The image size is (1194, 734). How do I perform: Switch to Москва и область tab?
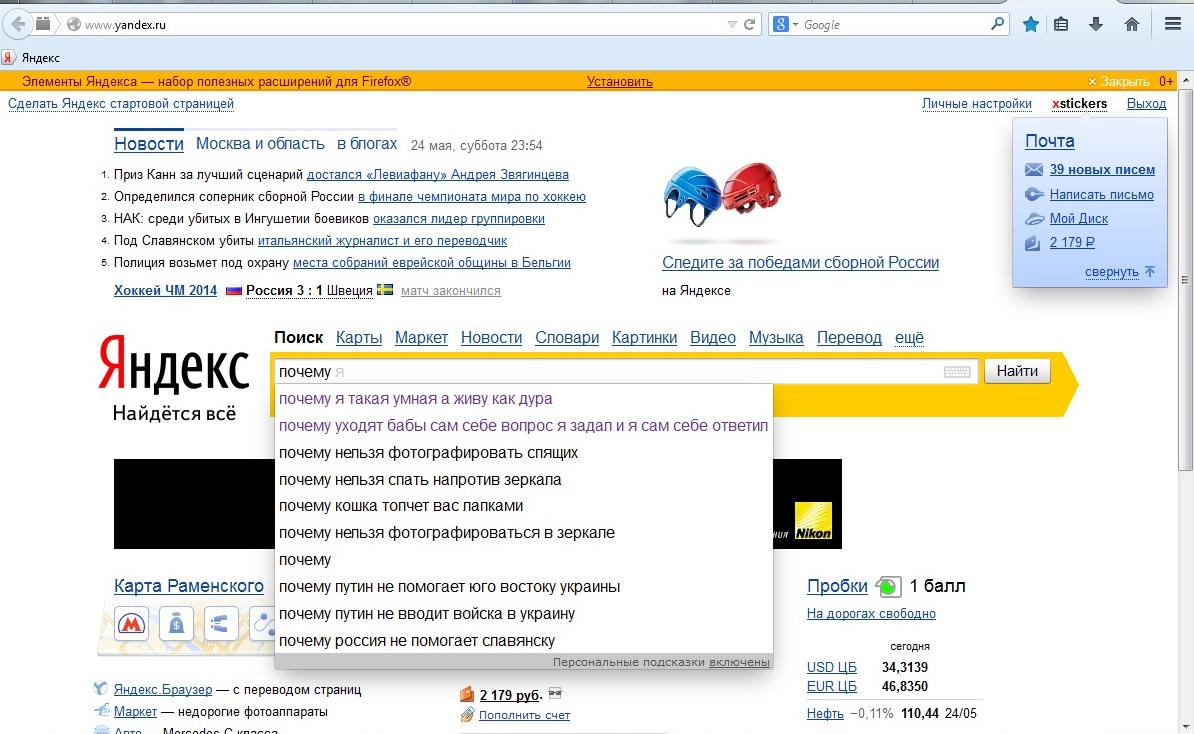click(260, 144)
